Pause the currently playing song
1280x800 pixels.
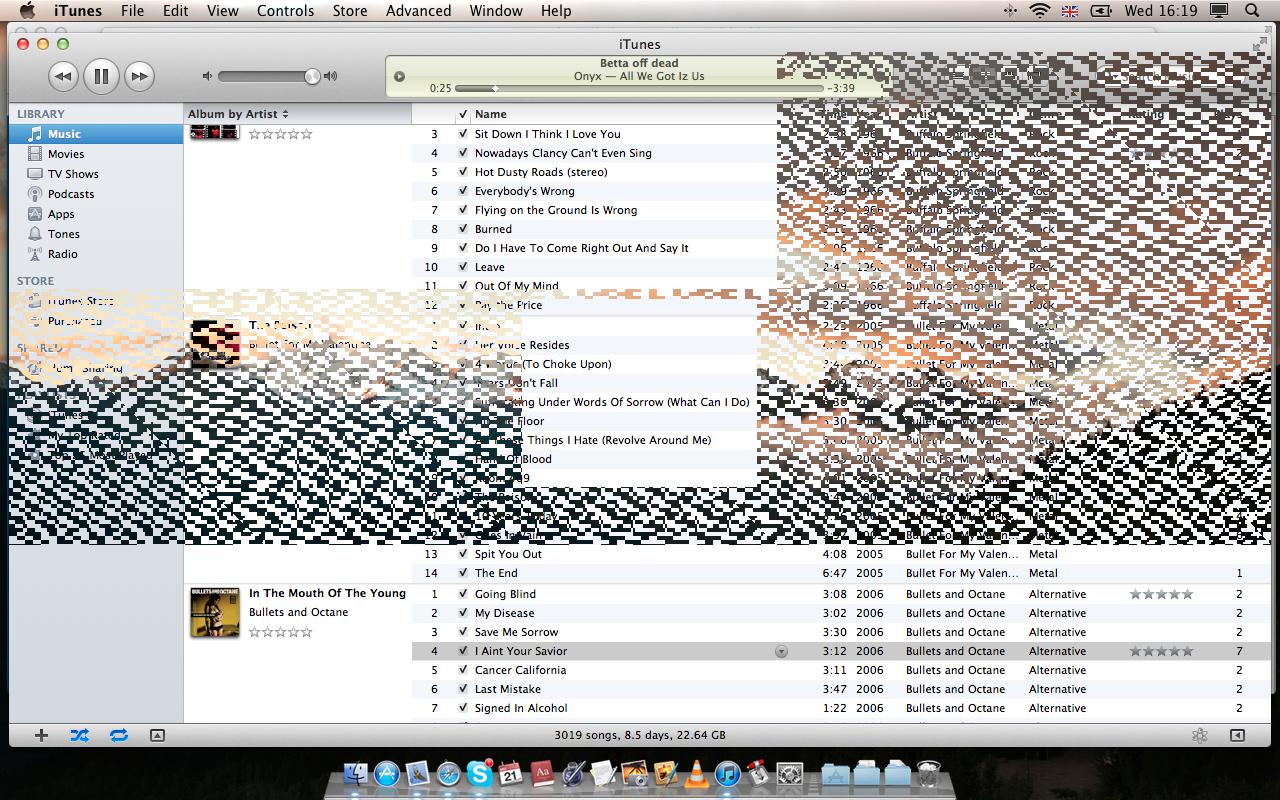pyautogui.click(x=101, y=76)
